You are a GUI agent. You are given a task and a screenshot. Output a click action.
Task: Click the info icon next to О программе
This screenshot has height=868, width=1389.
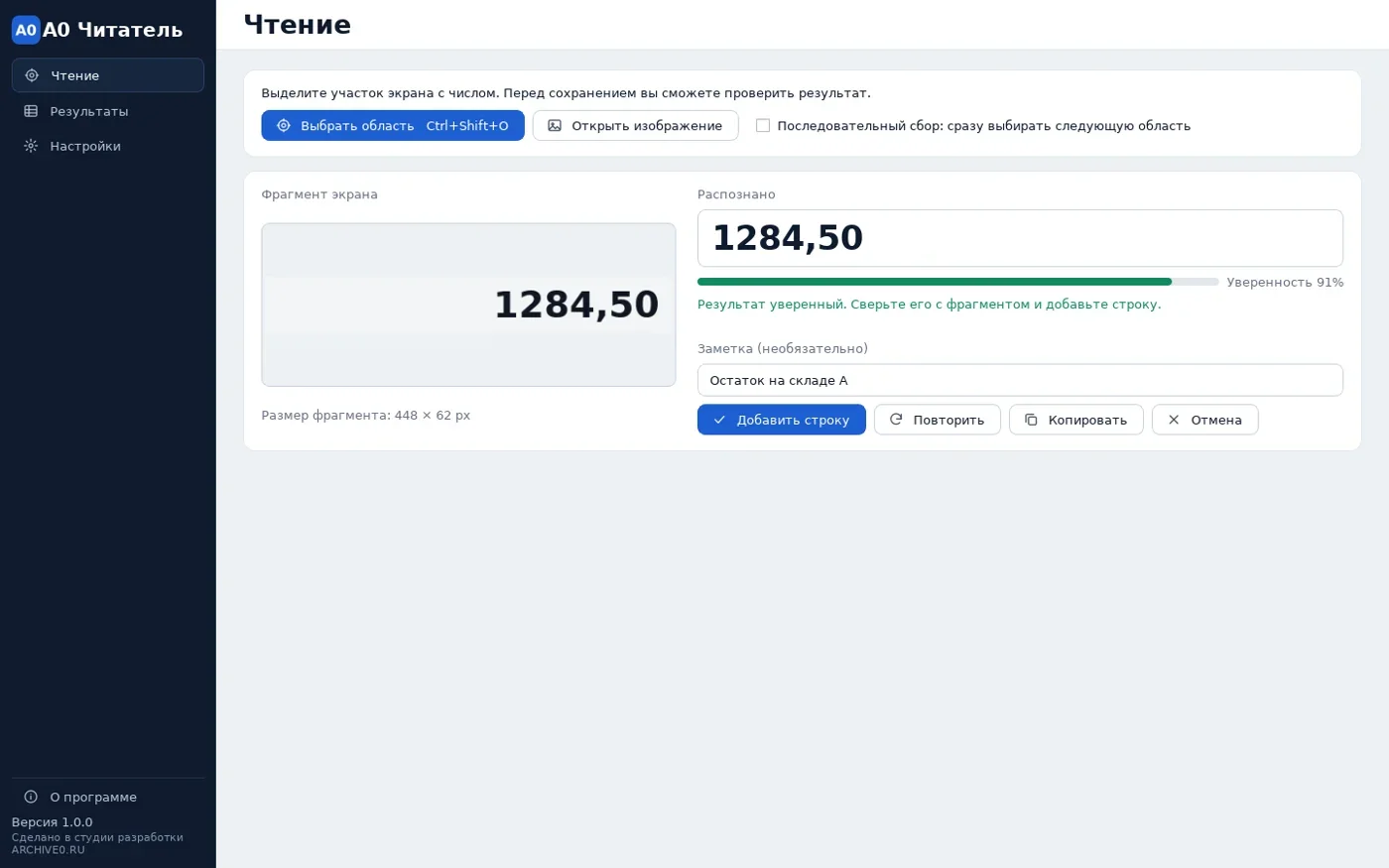31,797
